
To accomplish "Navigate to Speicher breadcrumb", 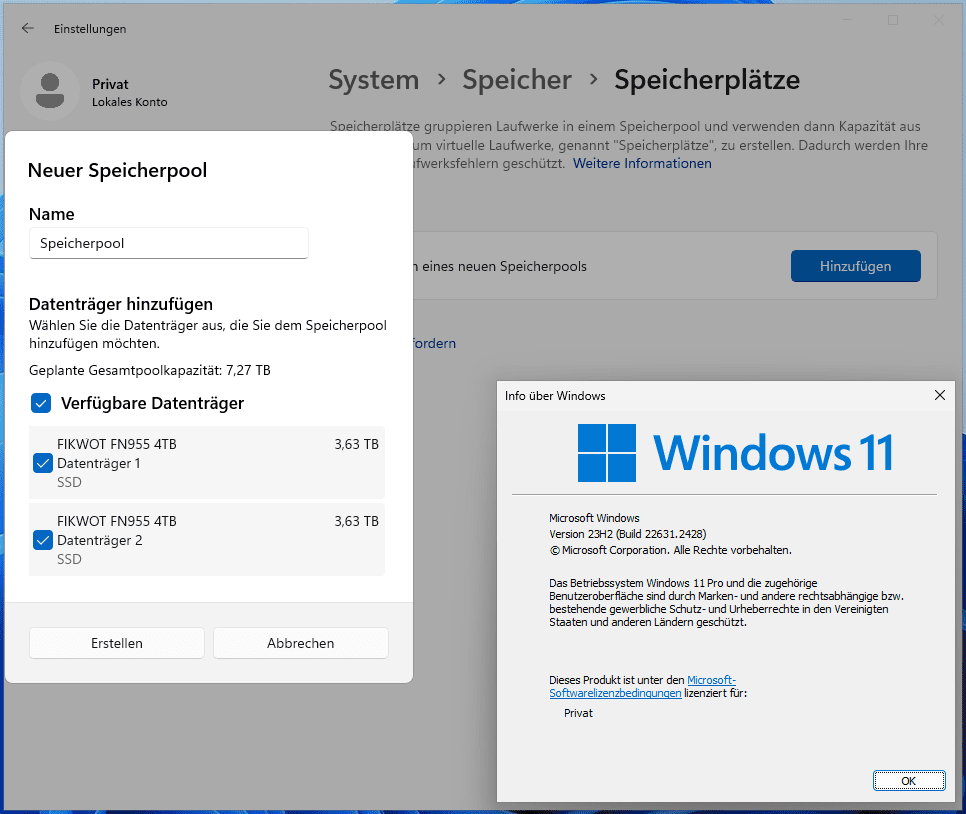I will click(517, 80).
